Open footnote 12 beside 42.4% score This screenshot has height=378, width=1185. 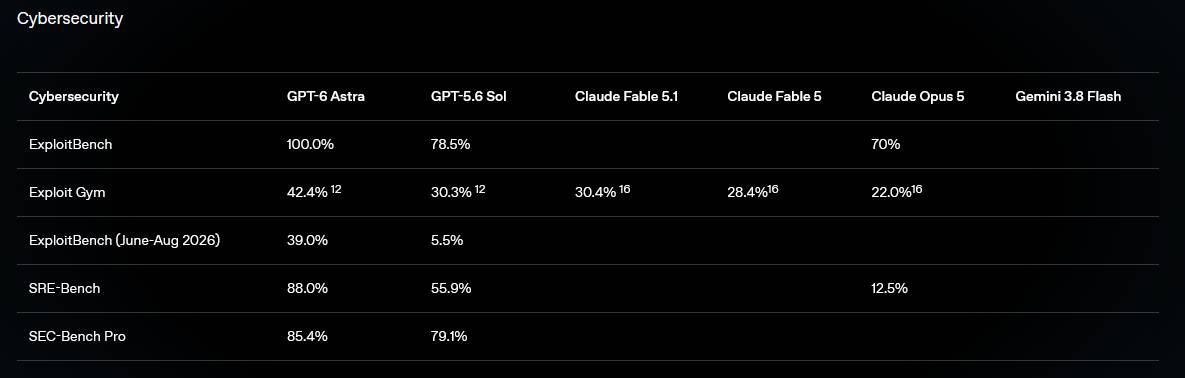pyautogui.click(x=336, y=189)
